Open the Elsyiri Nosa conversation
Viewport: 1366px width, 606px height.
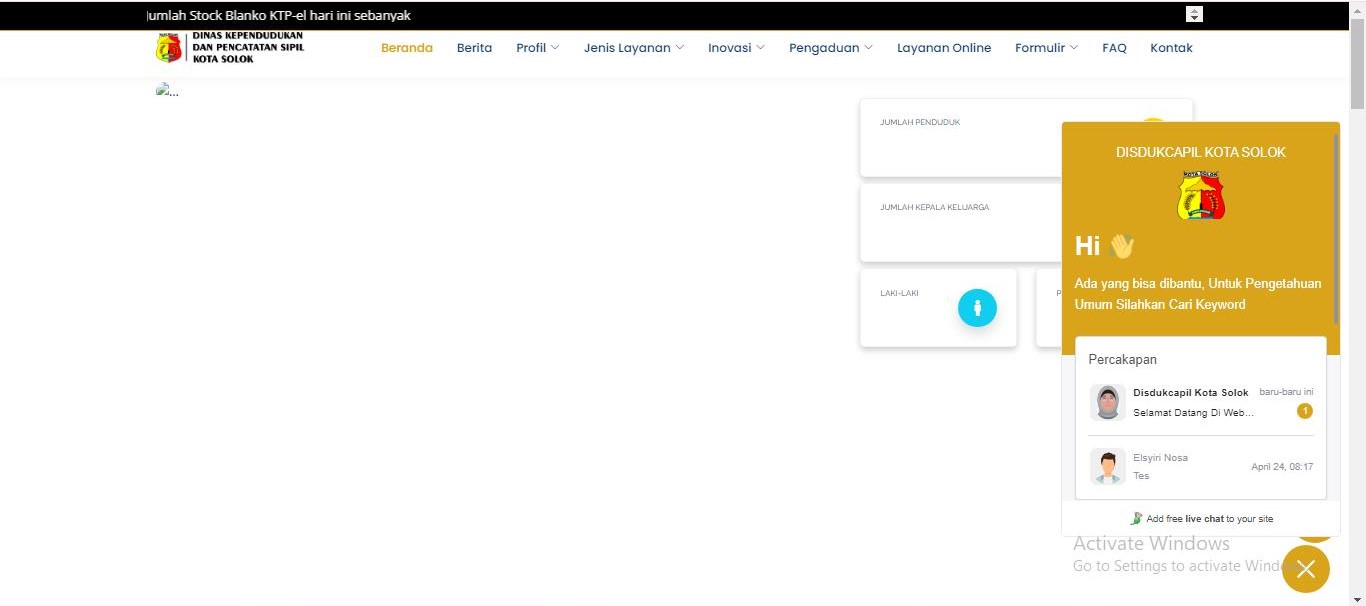click(1201, 466)
